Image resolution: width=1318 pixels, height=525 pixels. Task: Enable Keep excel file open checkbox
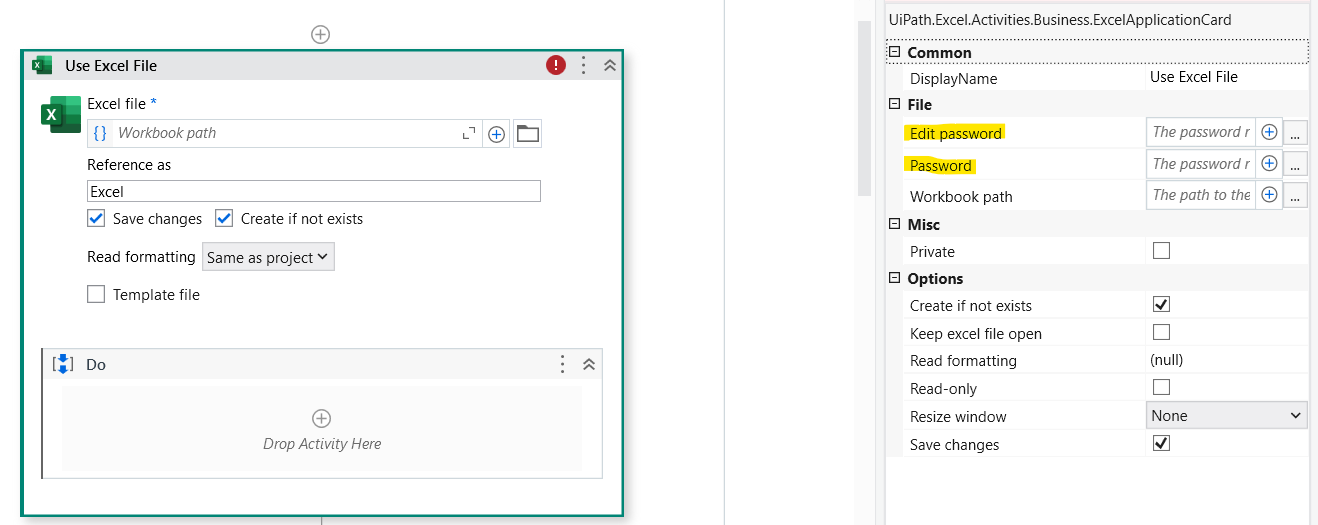[1161, 332]
